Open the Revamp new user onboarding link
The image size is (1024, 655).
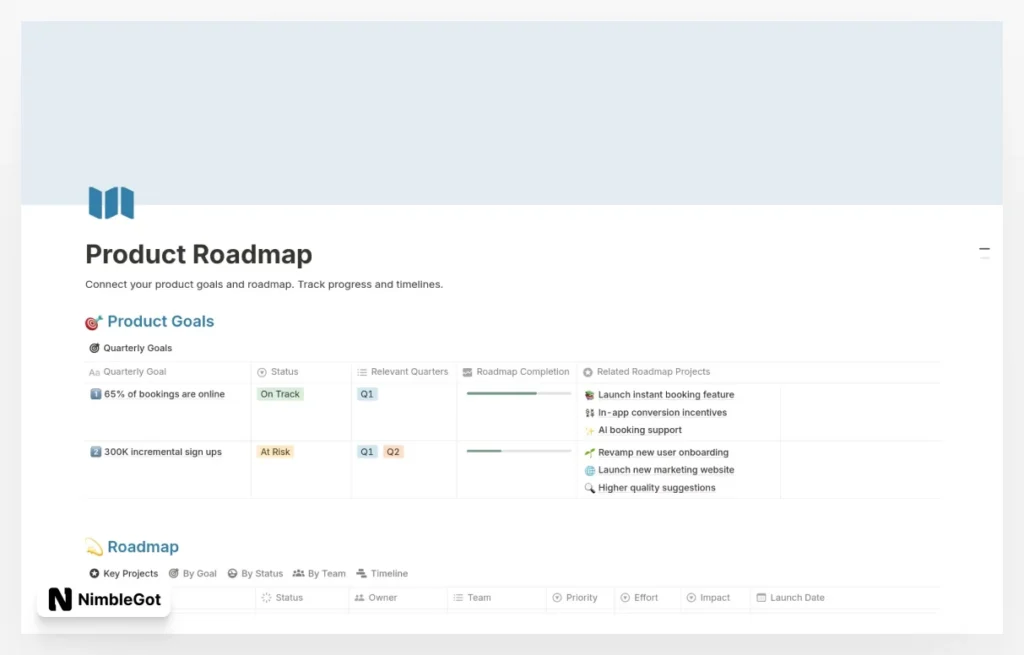(x=663, y=452)
